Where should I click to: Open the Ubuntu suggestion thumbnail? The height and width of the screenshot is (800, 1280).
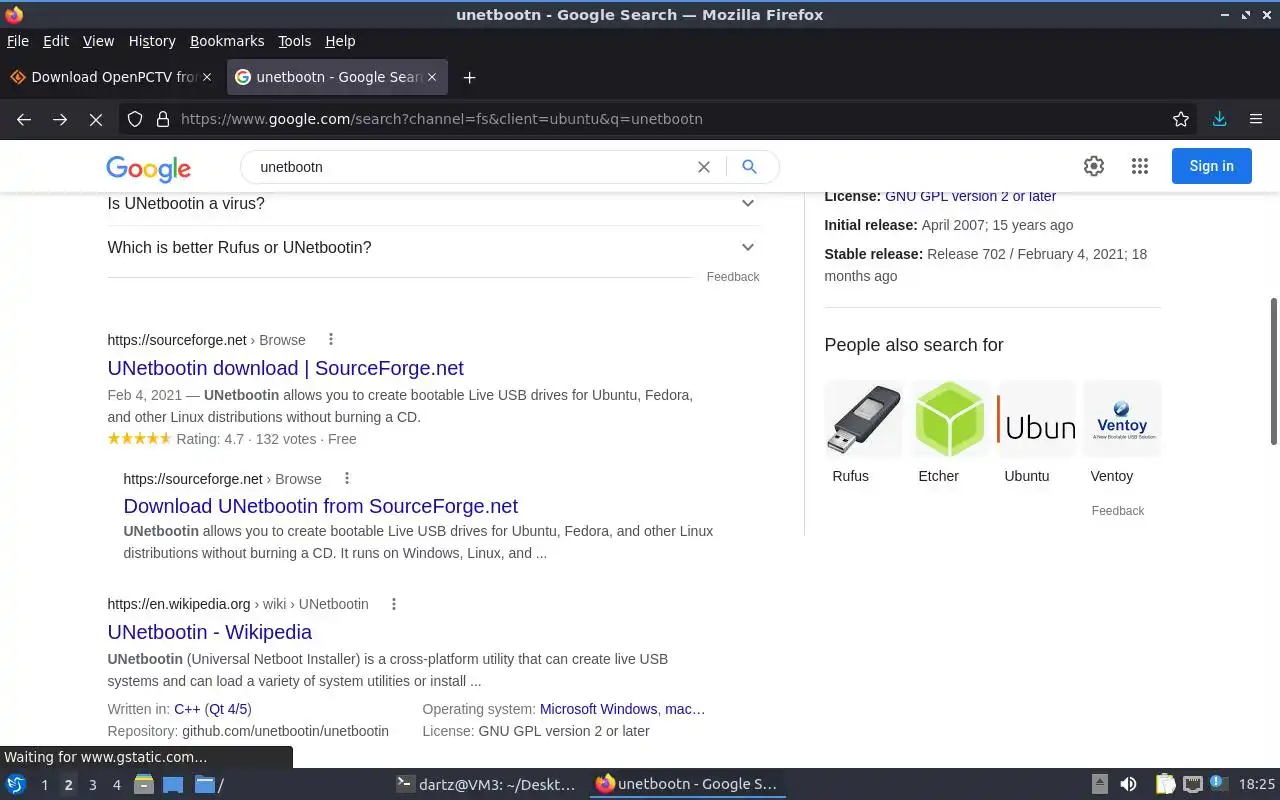(x=1036, y=418)
